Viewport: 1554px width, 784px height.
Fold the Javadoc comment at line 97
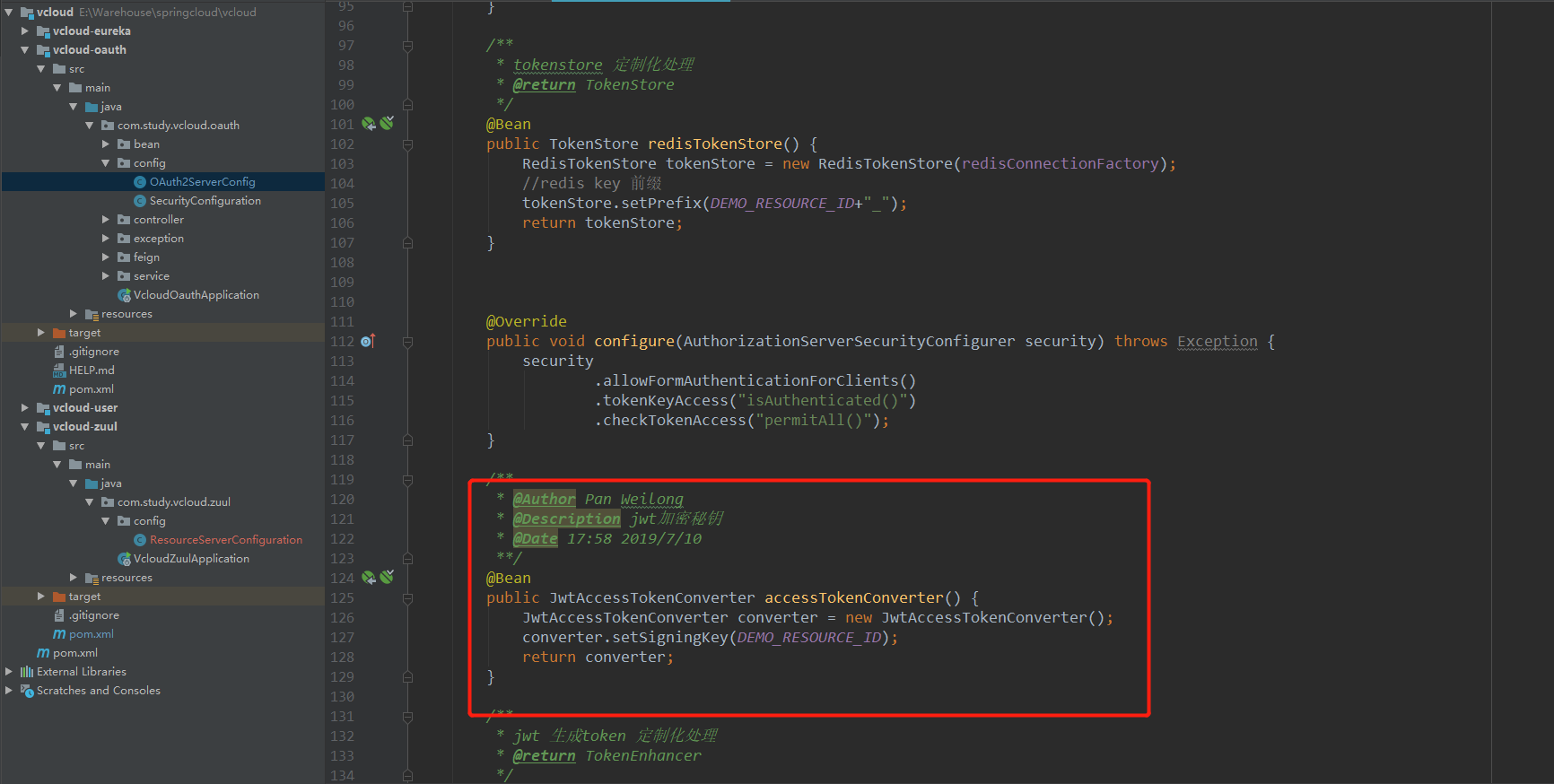(408, 46)
